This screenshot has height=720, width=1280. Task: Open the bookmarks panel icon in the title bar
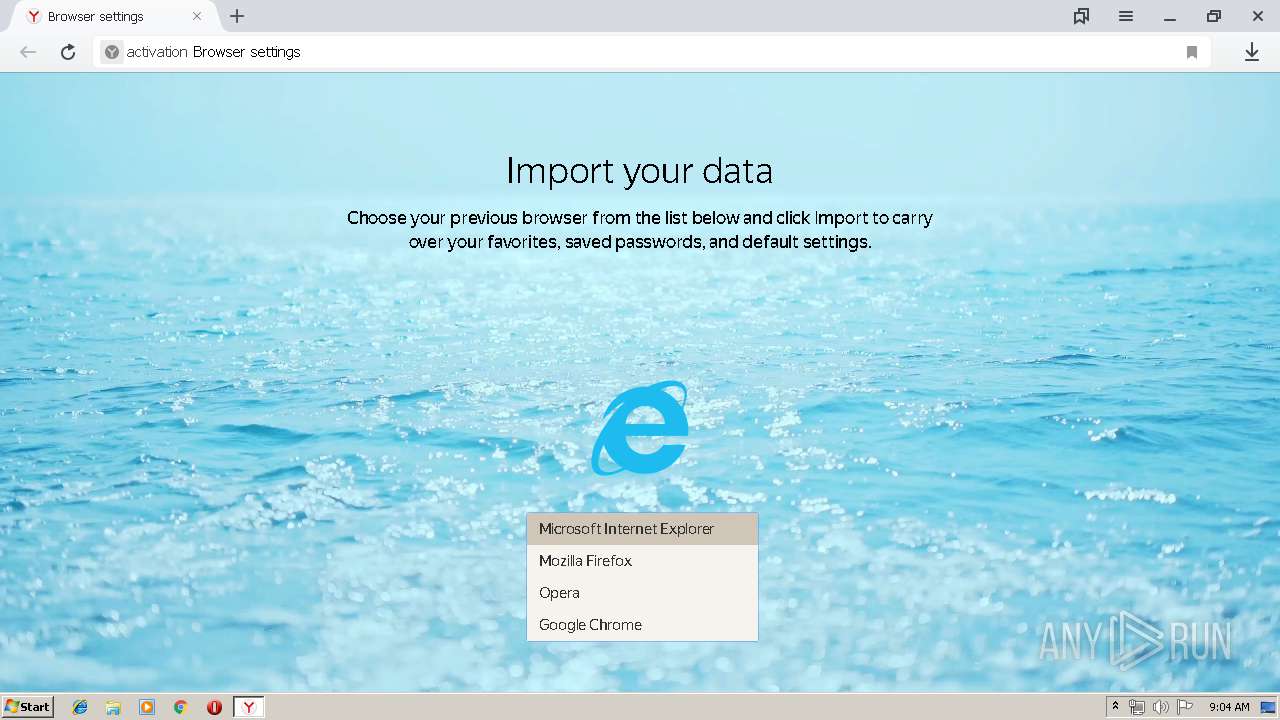click(x=1081, y=16)
